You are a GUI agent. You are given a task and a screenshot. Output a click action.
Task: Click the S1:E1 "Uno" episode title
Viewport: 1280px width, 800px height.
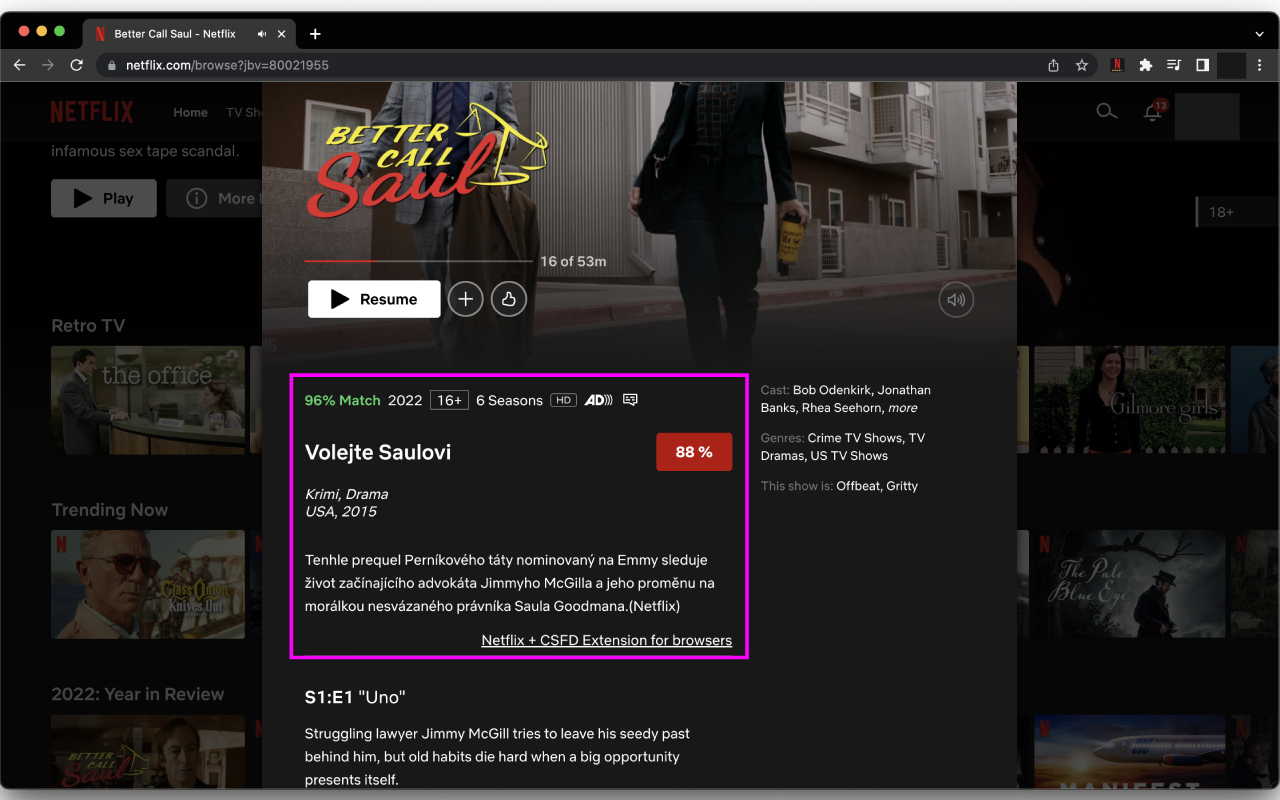[x=355, y=697]
